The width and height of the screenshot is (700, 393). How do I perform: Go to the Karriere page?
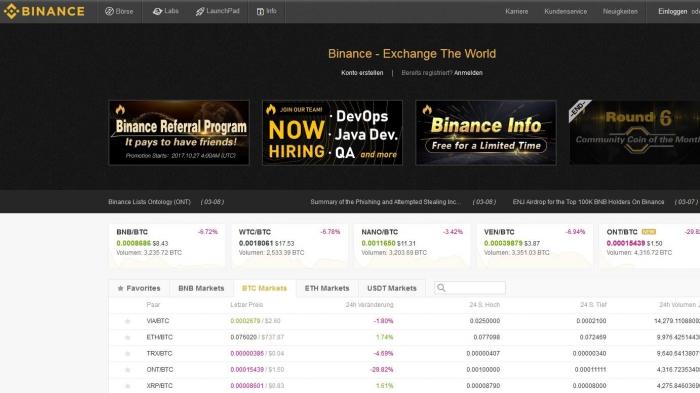click(517, 12)
